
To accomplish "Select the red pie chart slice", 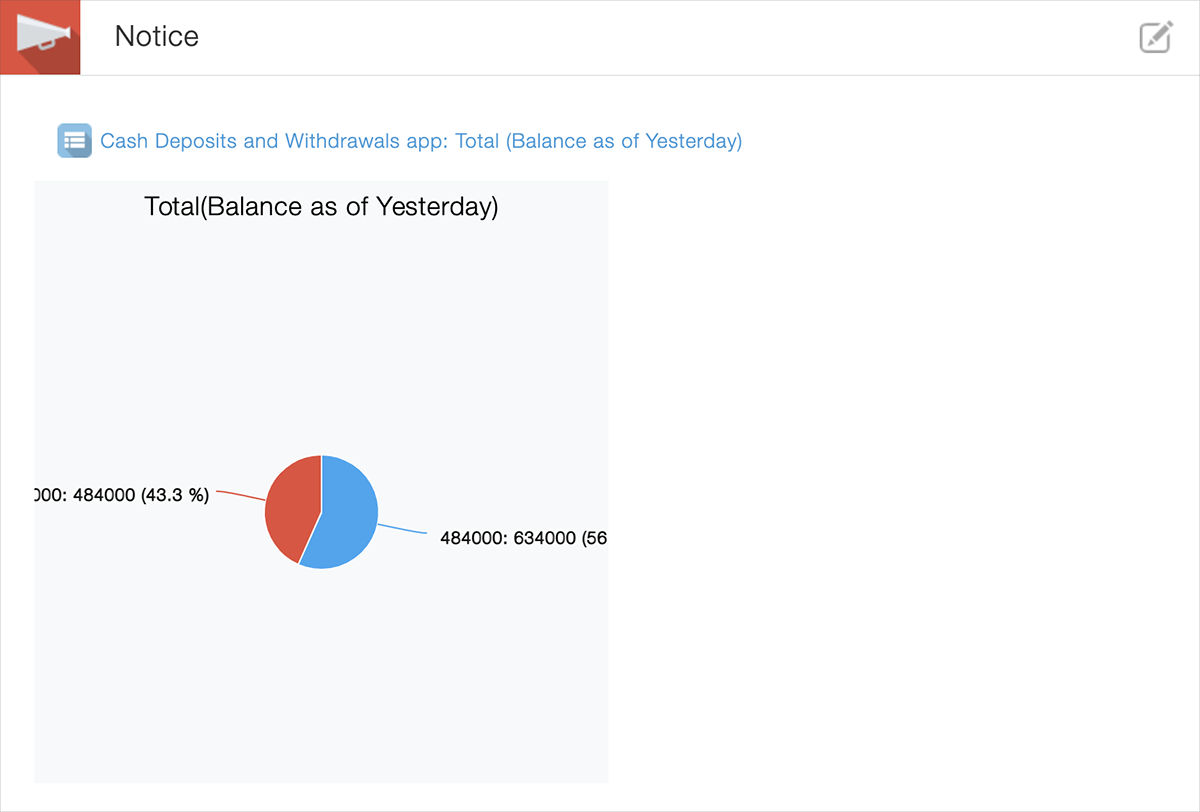I will pyautogui.click(x=293, y=510).
